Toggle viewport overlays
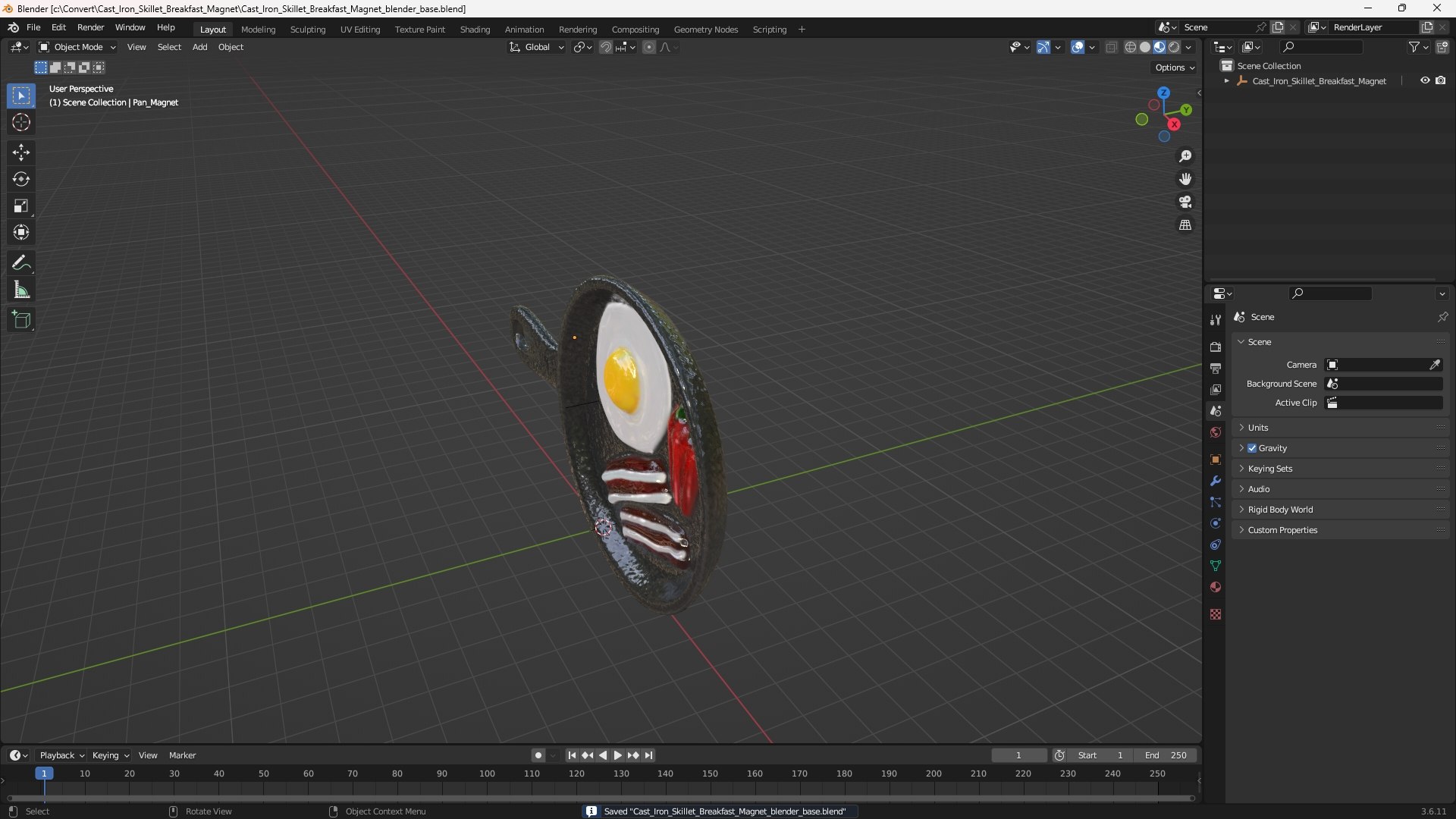This screenshot has height=819, width=1456. 1078,47
